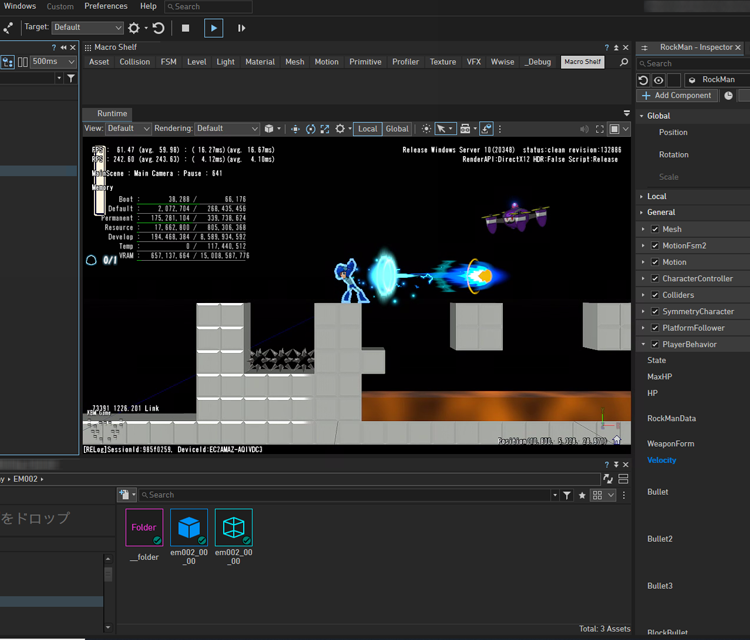
Task: Uncheck the Mesh component checkbox
Action: point(654,230)
